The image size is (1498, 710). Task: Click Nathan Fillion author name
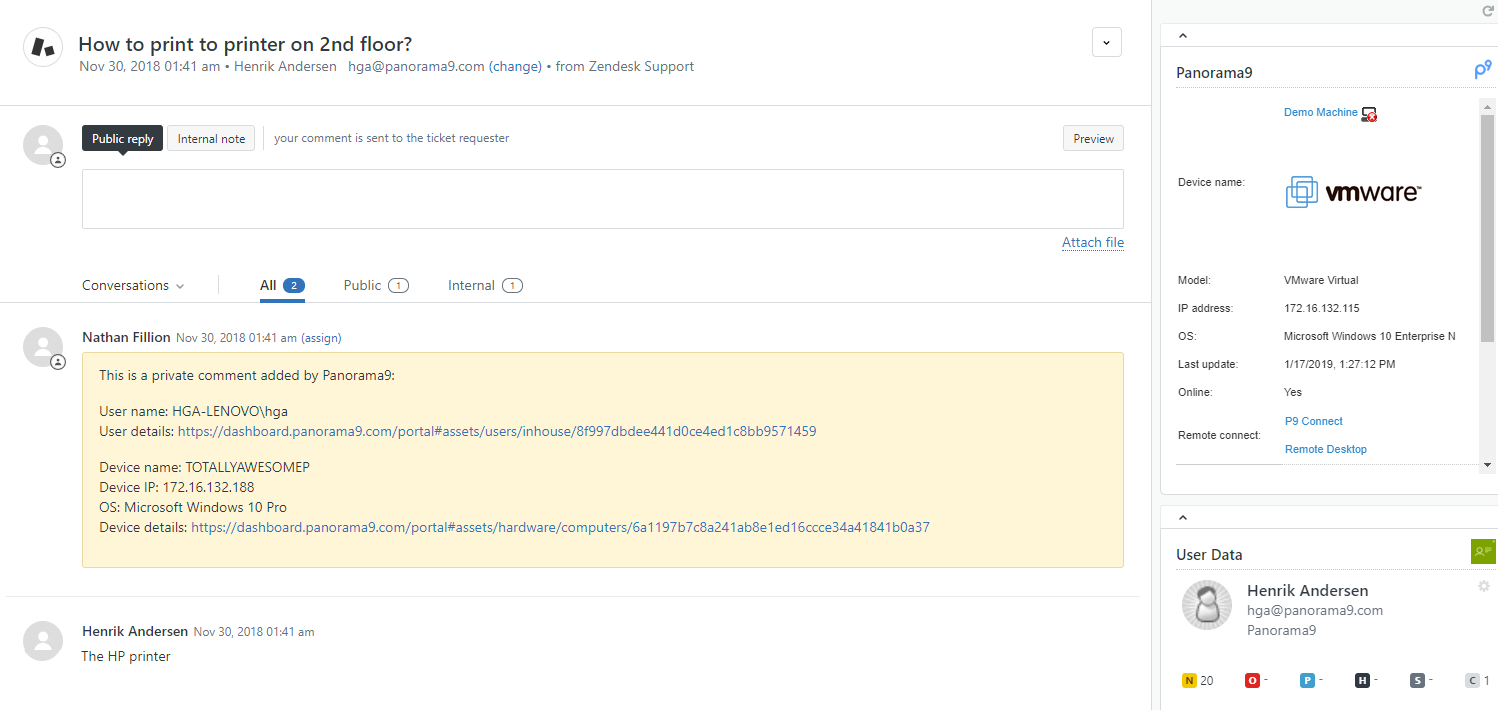(x=126, y=337)
